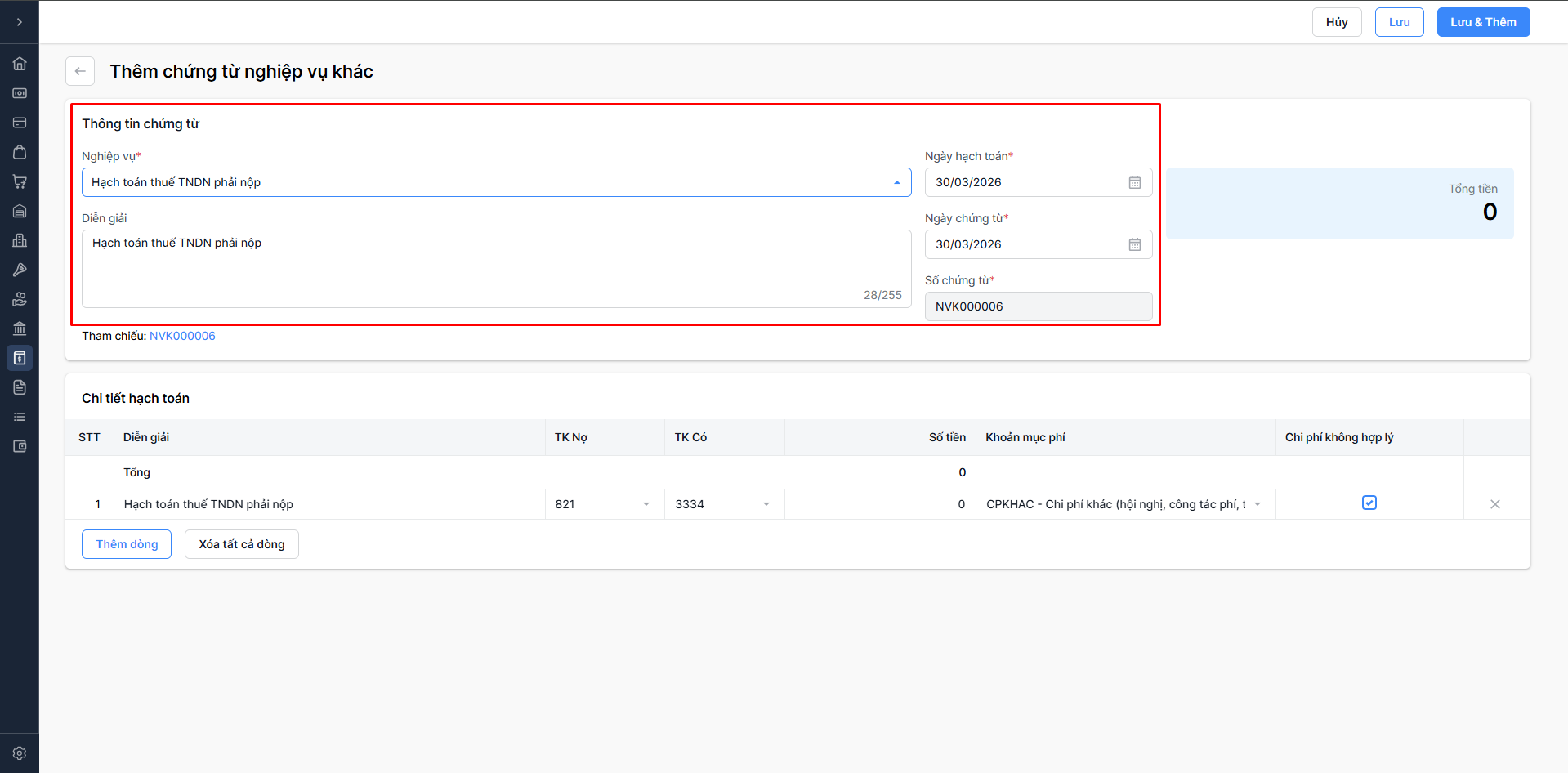The image size is (1568, 773).
Task: Open the NVK000006 reference link
Action: point(182,336)
